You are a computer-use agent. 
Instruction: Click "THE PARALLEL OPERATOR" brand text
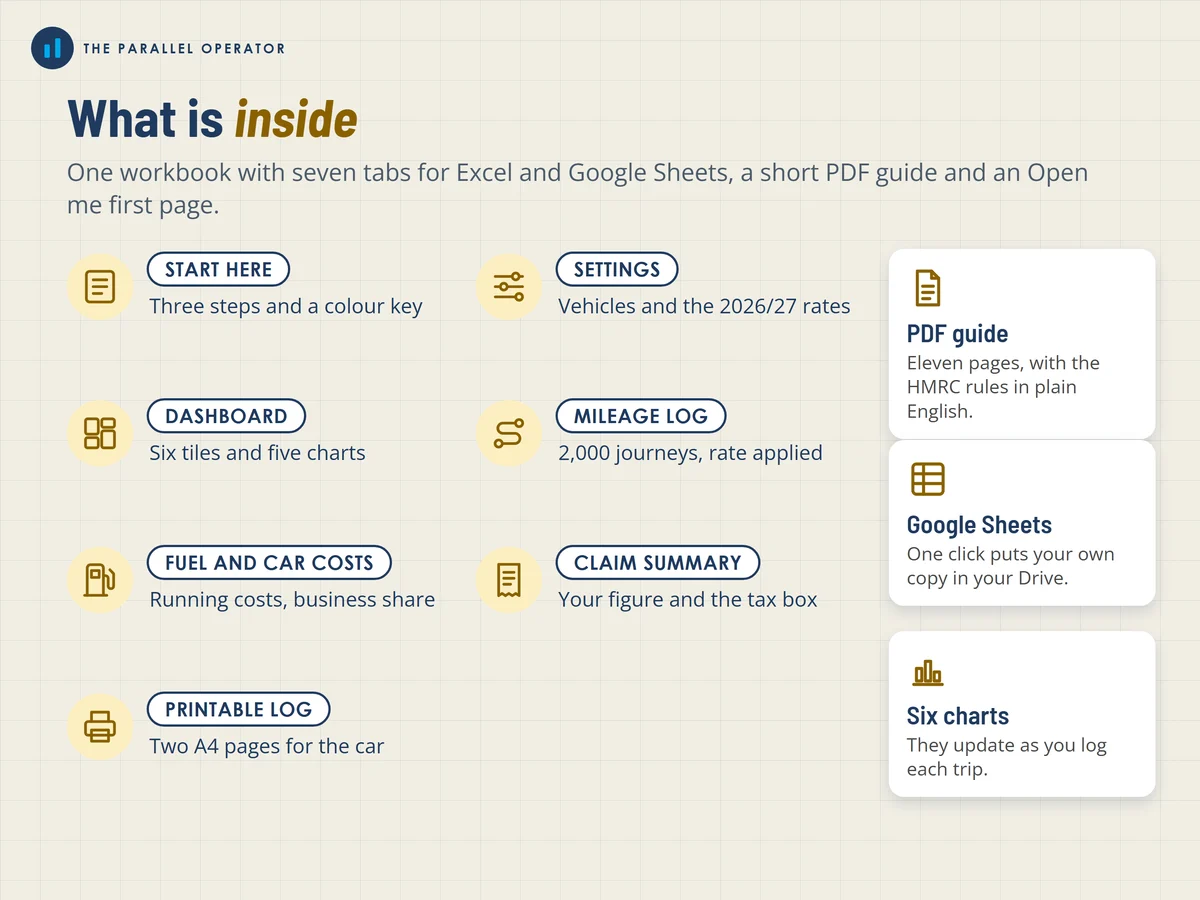pyautogui.click(x=184, y=48)
